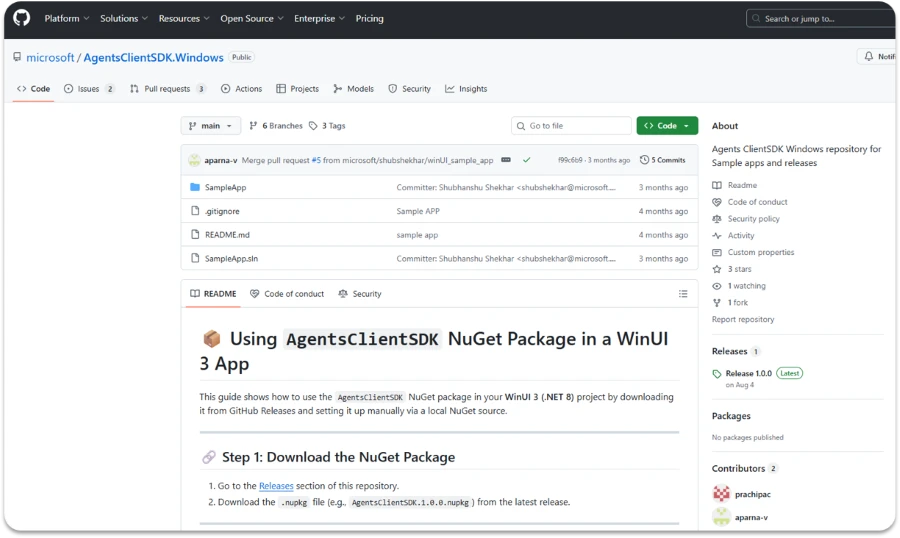Open the green Code dropdown button
The image size is (900, 538).
667,126
